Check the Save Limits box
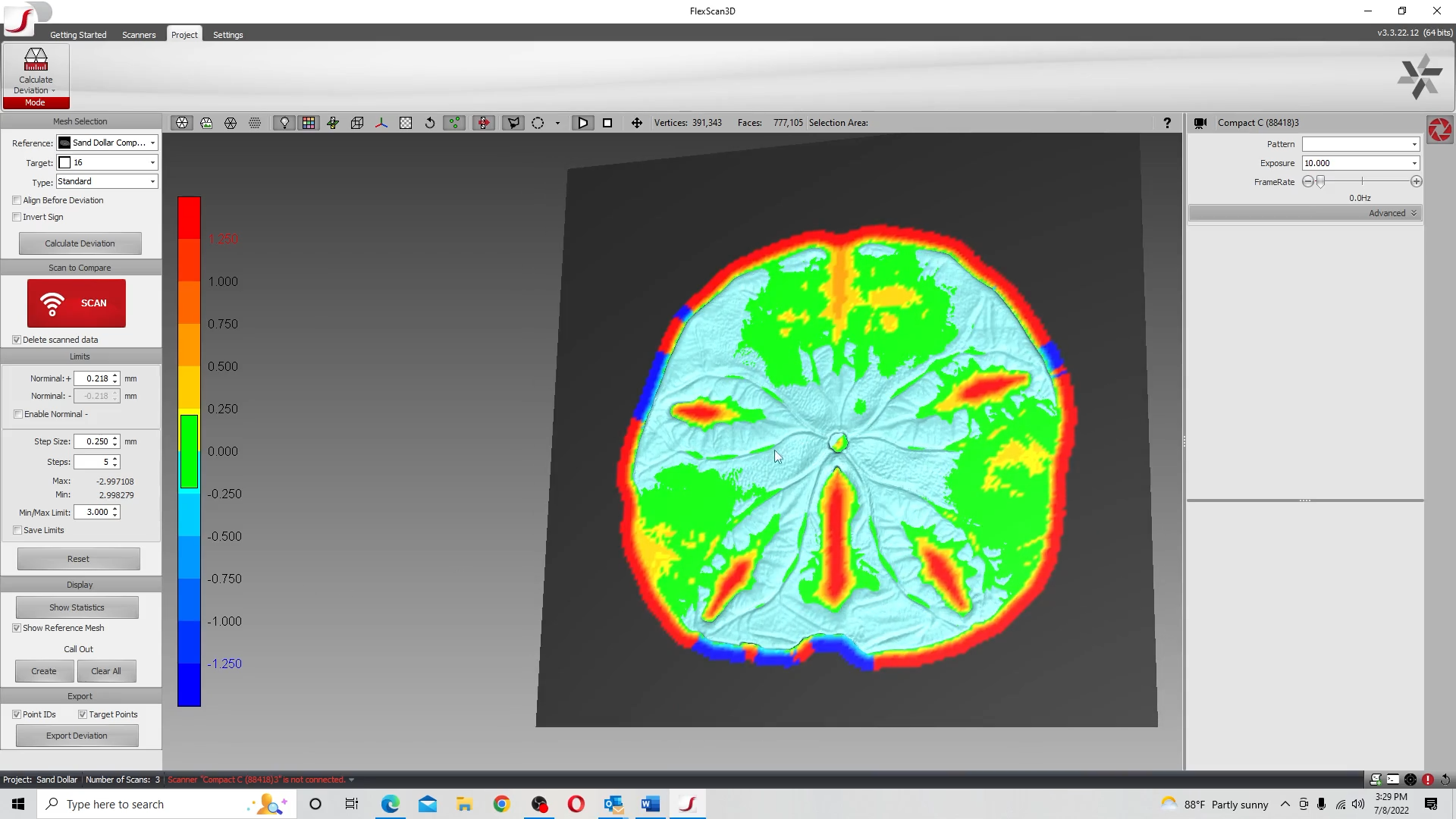Screen dimensions: 1456x819 pos(17,530)
